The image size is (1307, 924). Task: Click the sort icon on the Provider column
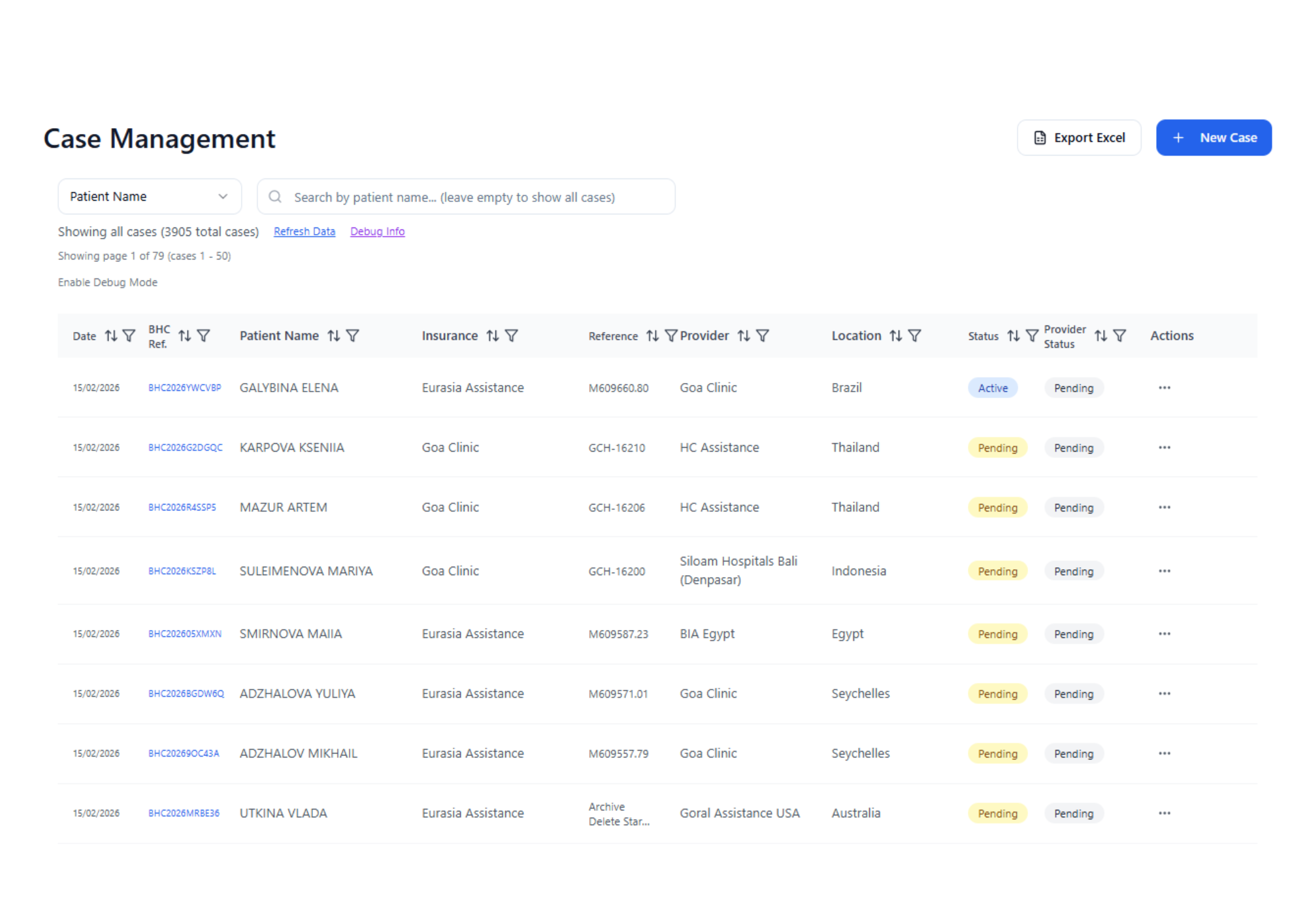[744, 335]
